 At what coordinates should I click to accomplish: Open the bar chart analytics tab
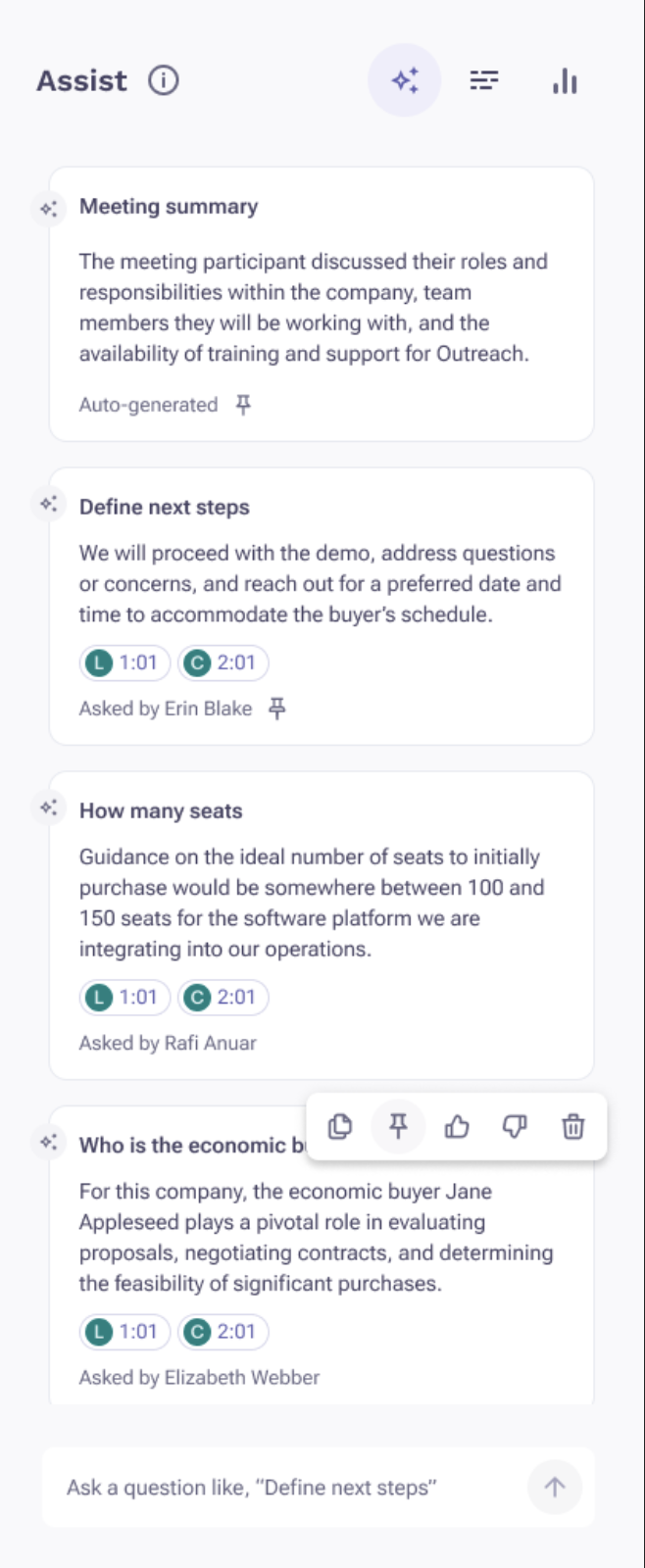(565, 80)
